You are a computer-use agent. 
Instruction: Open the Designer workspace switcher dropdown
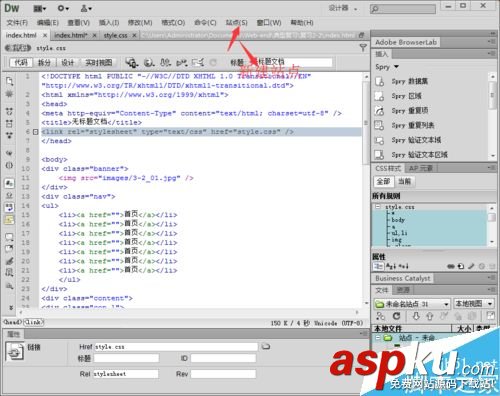click(343, 8)
